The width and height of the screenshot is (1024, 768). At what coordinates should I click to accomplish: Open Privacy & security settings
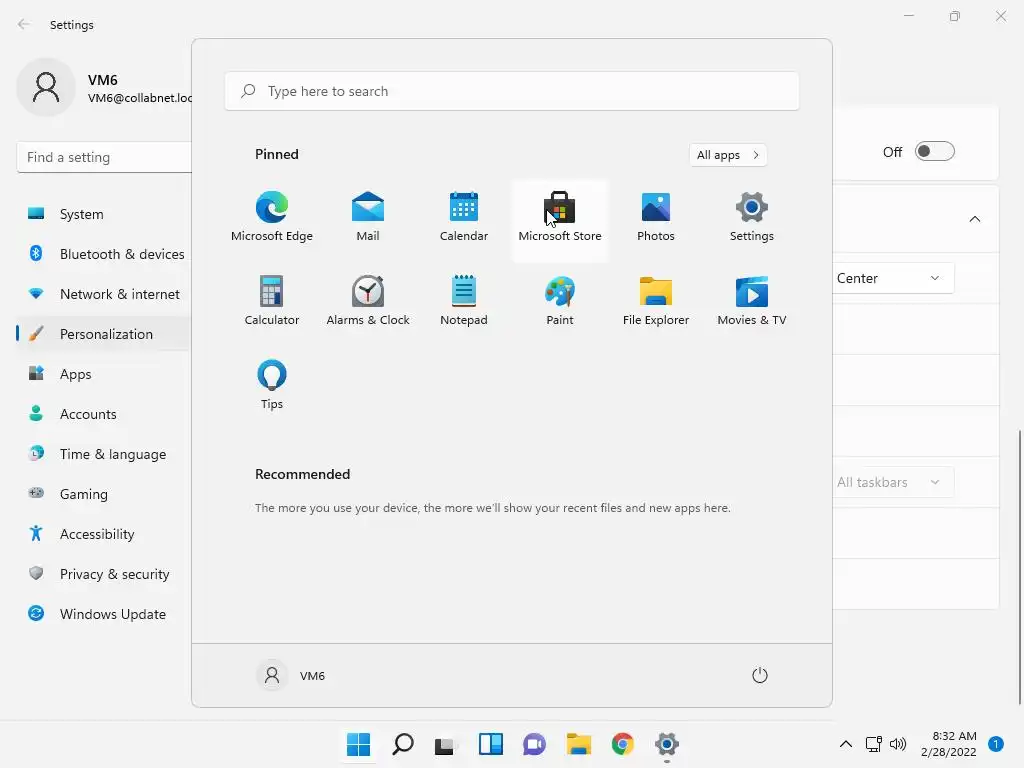pos(104,574)
